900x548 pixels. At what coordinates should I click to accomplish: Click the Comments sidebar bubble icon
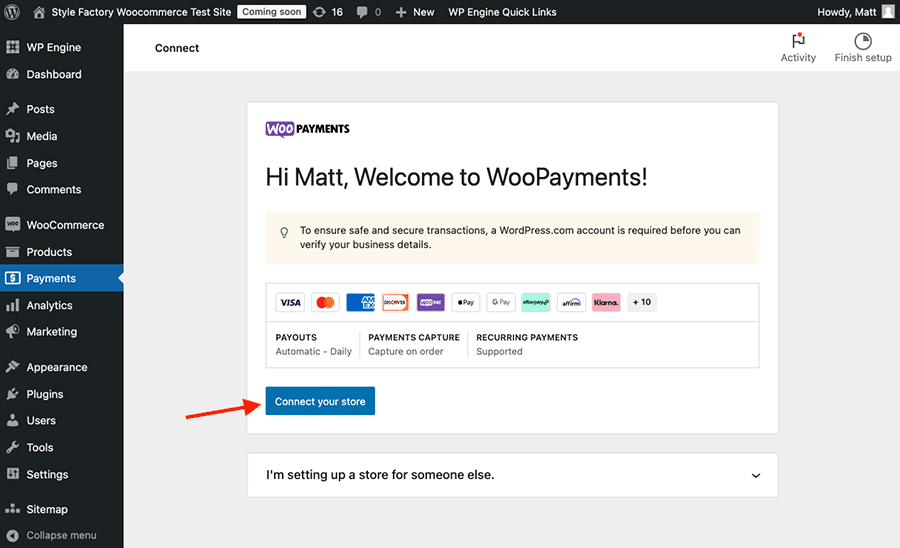point(13,189)
